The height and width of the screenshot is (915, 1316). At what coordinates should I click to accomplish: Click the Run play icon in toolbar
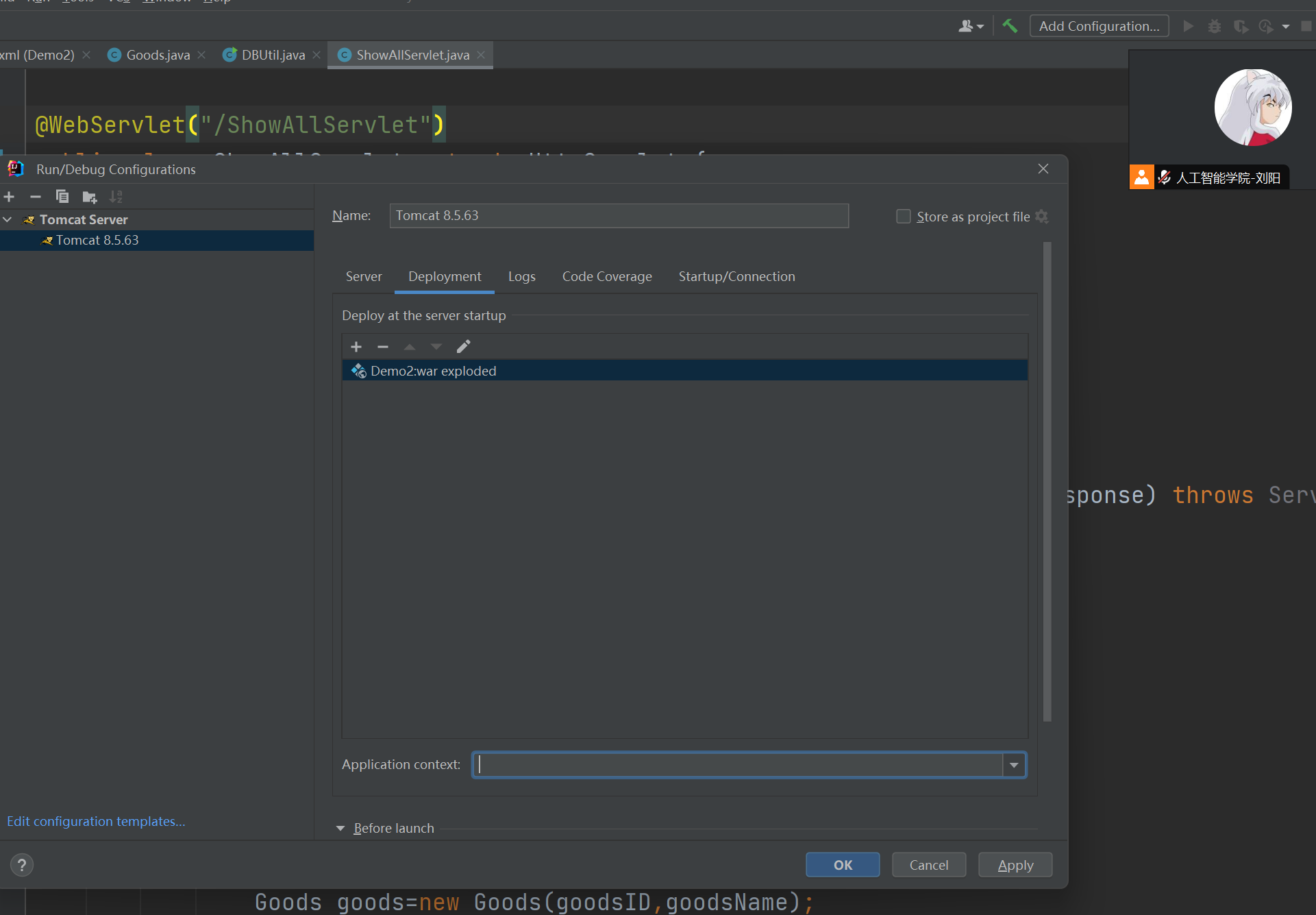[1189, 26]
